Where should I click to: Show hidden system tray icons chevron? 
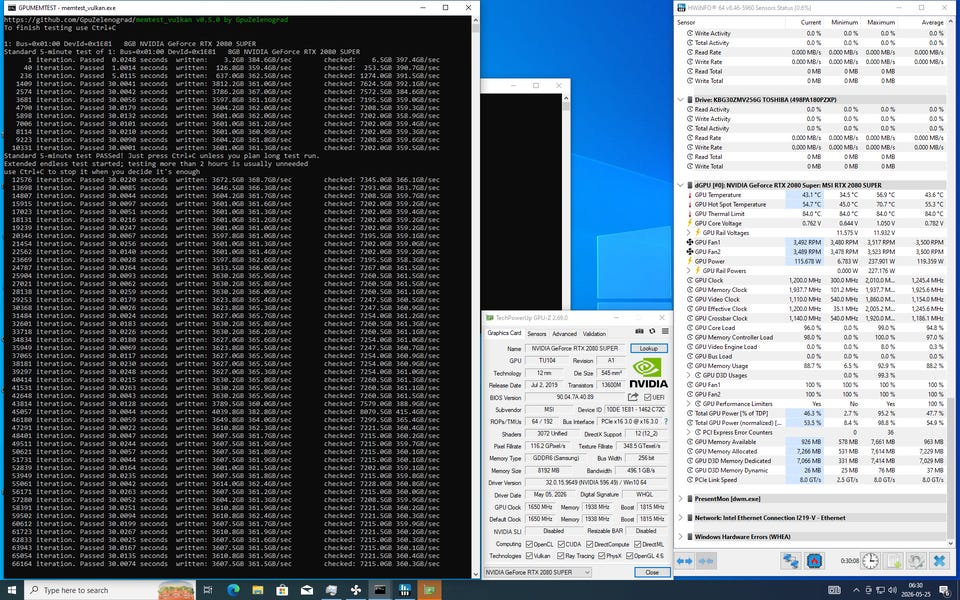click(856, 590)
